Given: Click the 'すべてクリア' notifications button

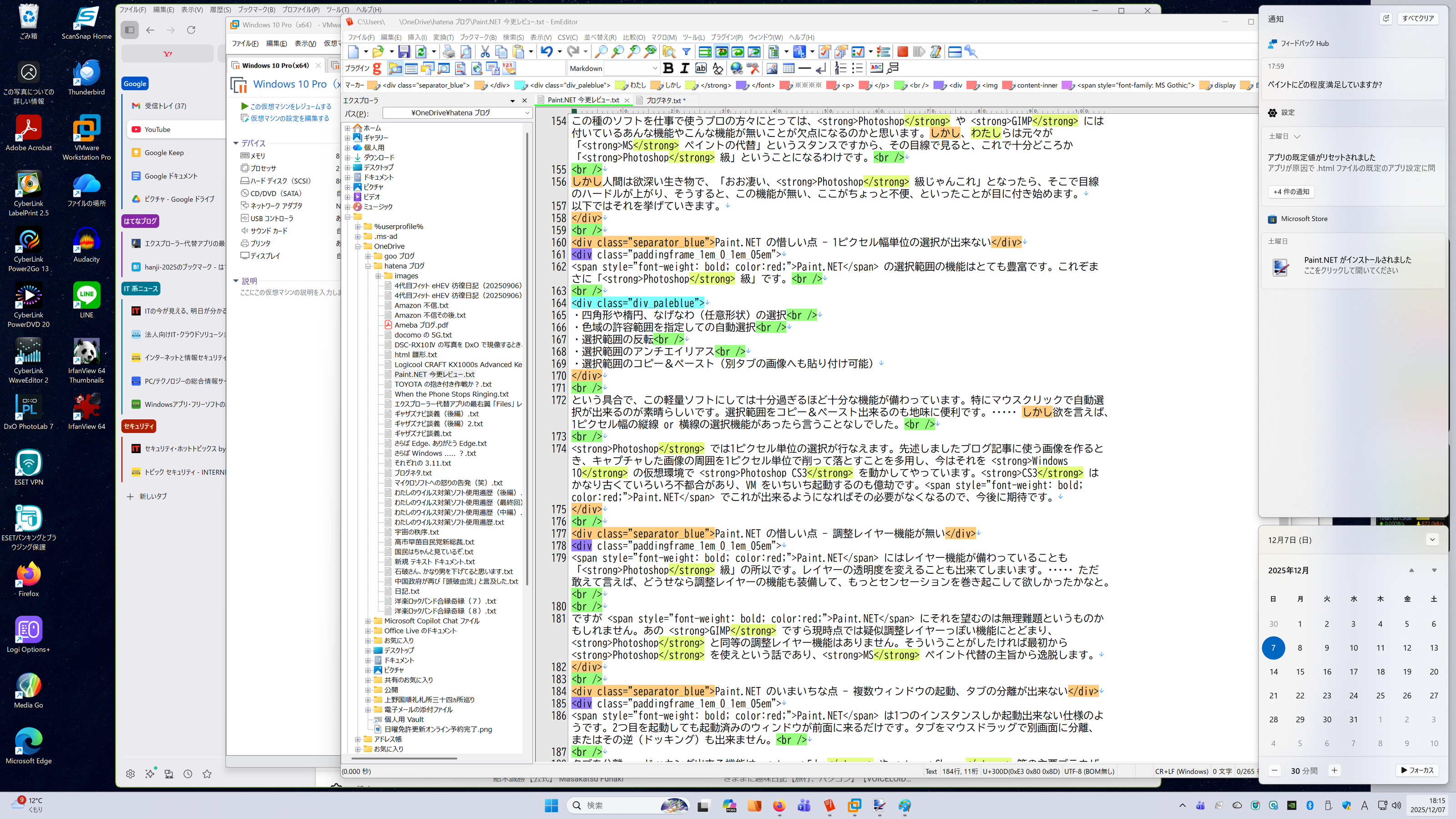Looking at the screenshot, I should (1418, 18).
